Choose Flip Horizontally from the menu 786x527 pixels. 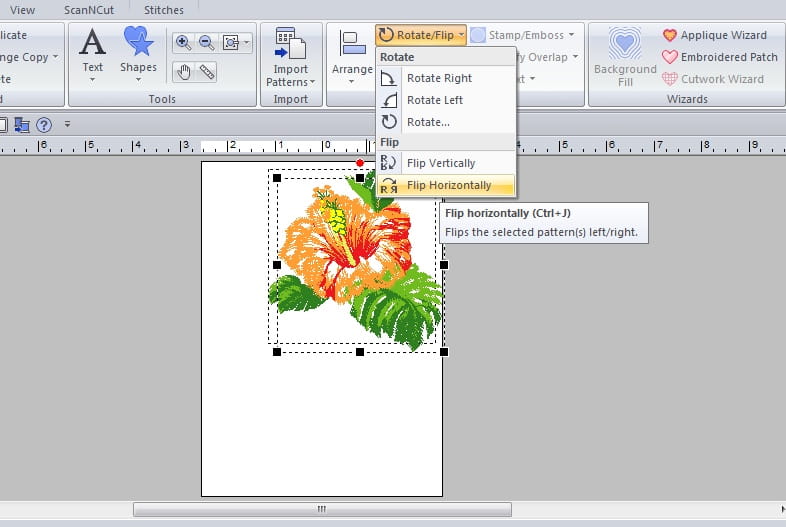coord(448,185)
